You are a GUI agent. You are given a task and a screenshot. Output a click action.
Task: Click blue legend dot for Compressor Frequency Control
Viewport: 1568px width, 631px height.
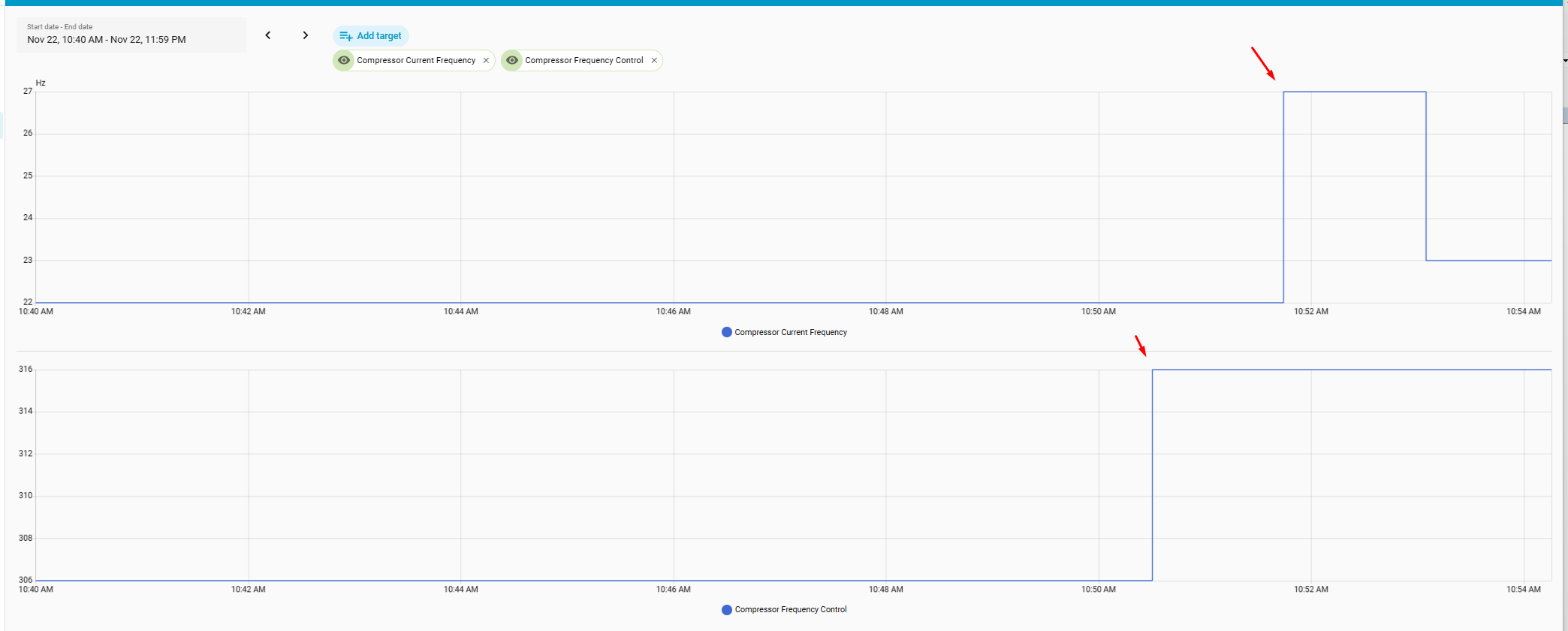pos(726,610)
